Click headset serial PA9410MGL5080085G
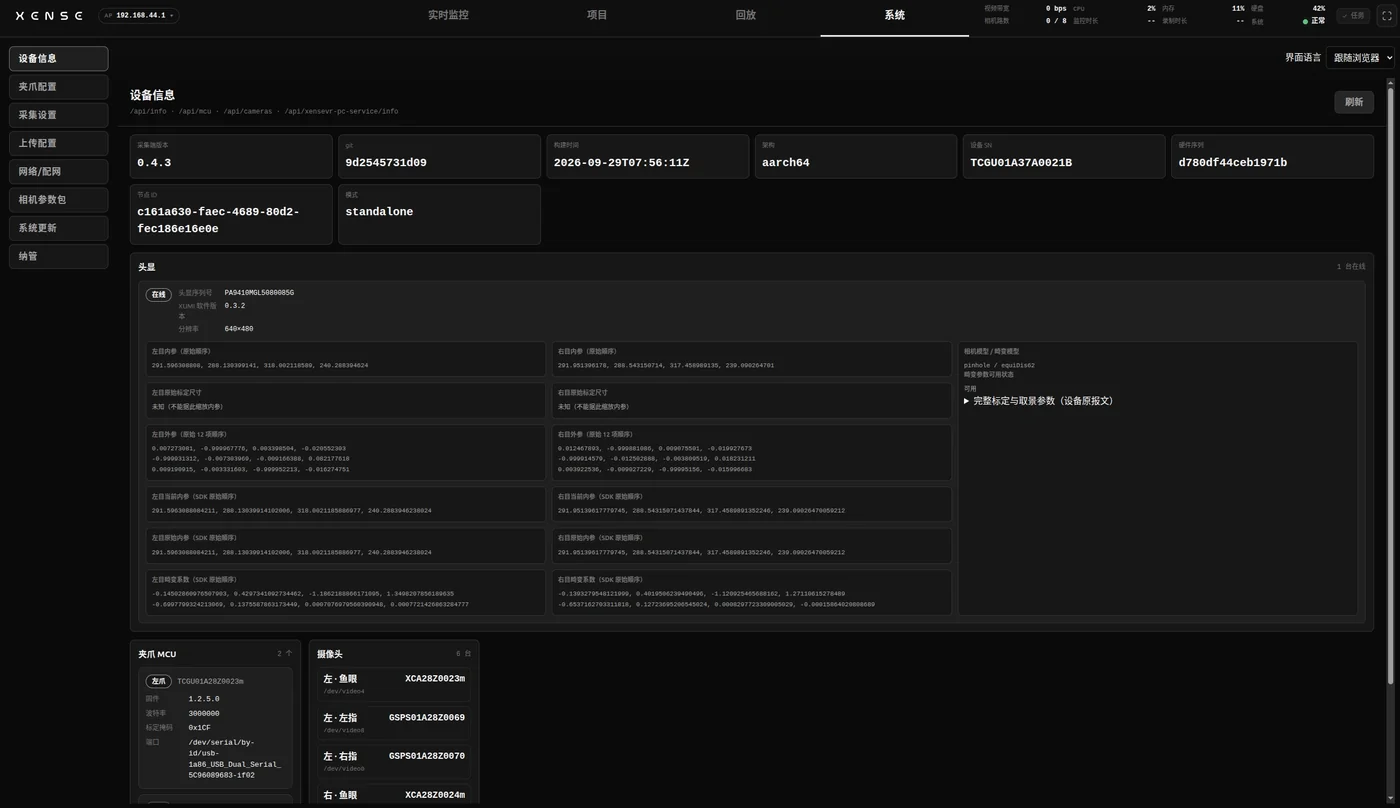 pos(259,293)
